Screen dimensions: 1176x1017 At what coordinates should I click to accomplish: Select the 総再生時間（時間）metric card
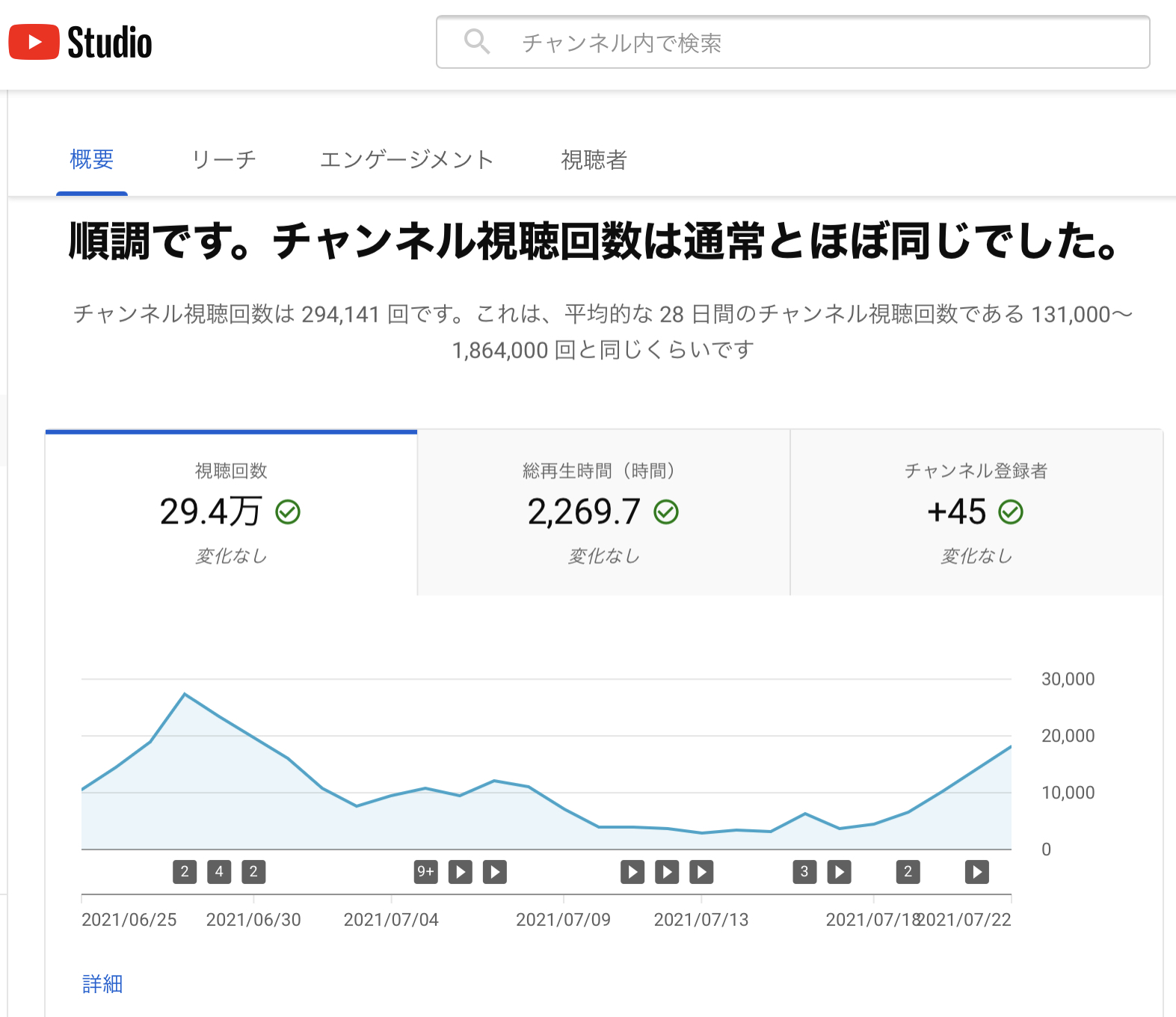[603, 513]
